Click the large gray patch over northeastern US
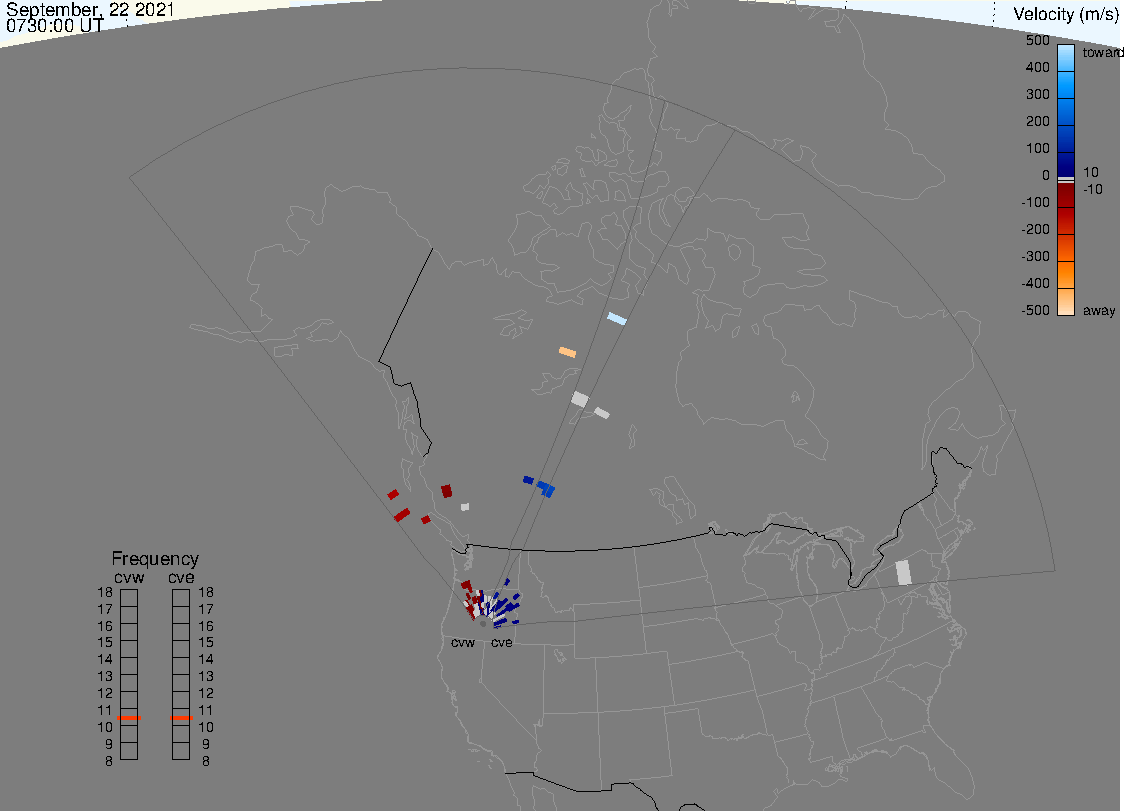 pyautogui.click(x=903, y=572)
